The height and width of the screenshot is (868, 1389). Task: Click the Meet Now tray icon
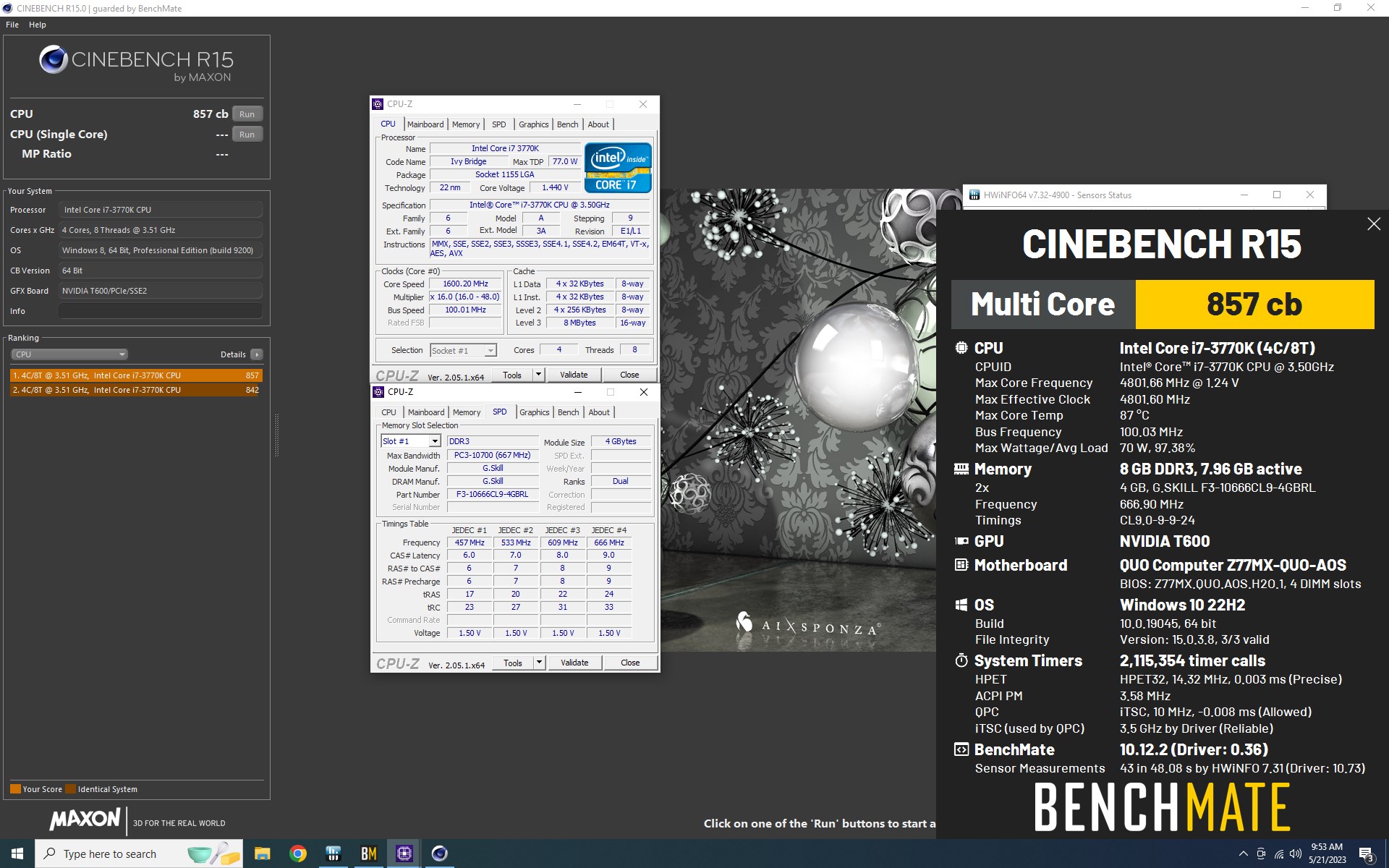point(1261,854)
